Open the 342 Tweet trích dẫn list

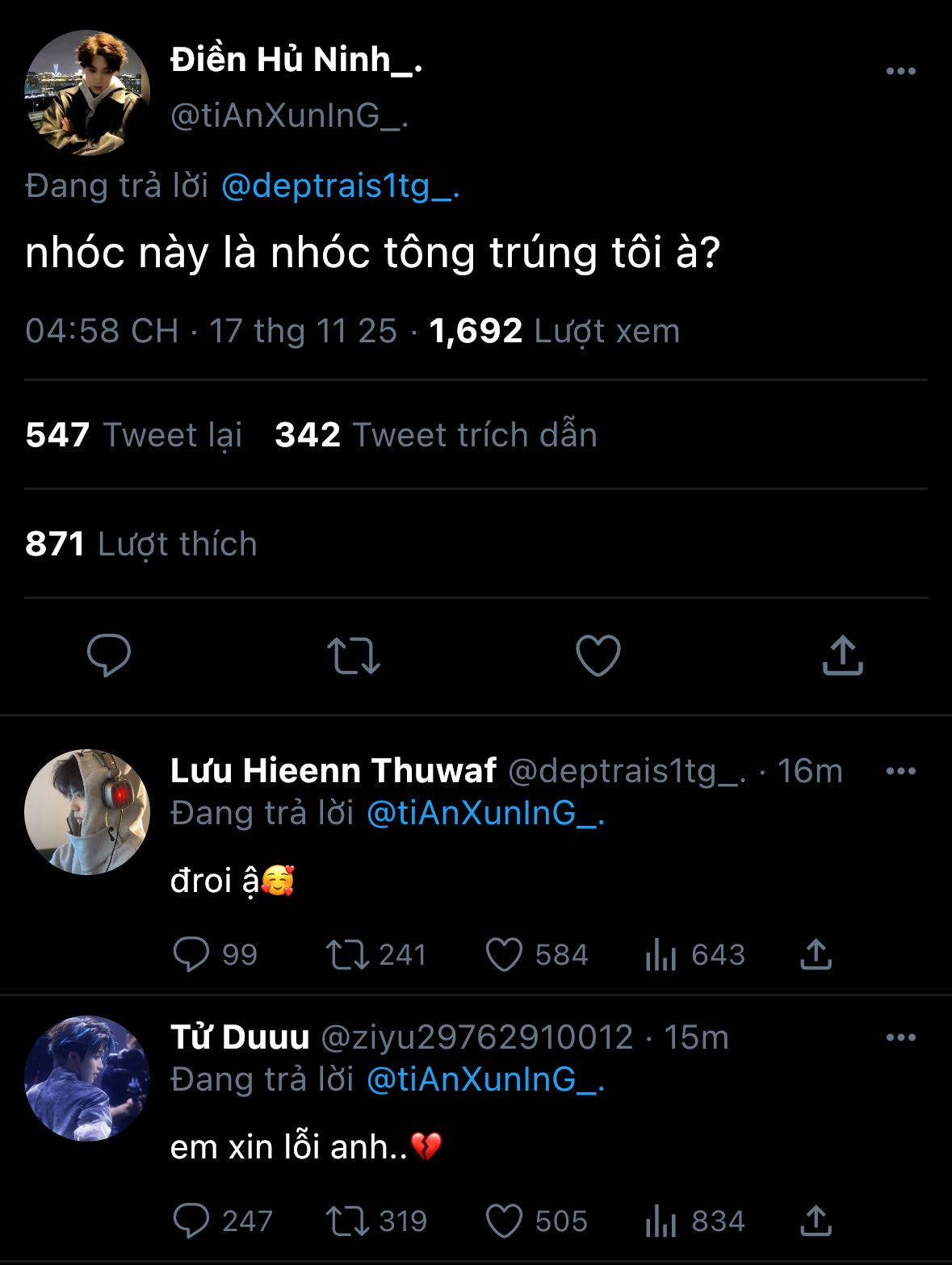coord(436,435)
